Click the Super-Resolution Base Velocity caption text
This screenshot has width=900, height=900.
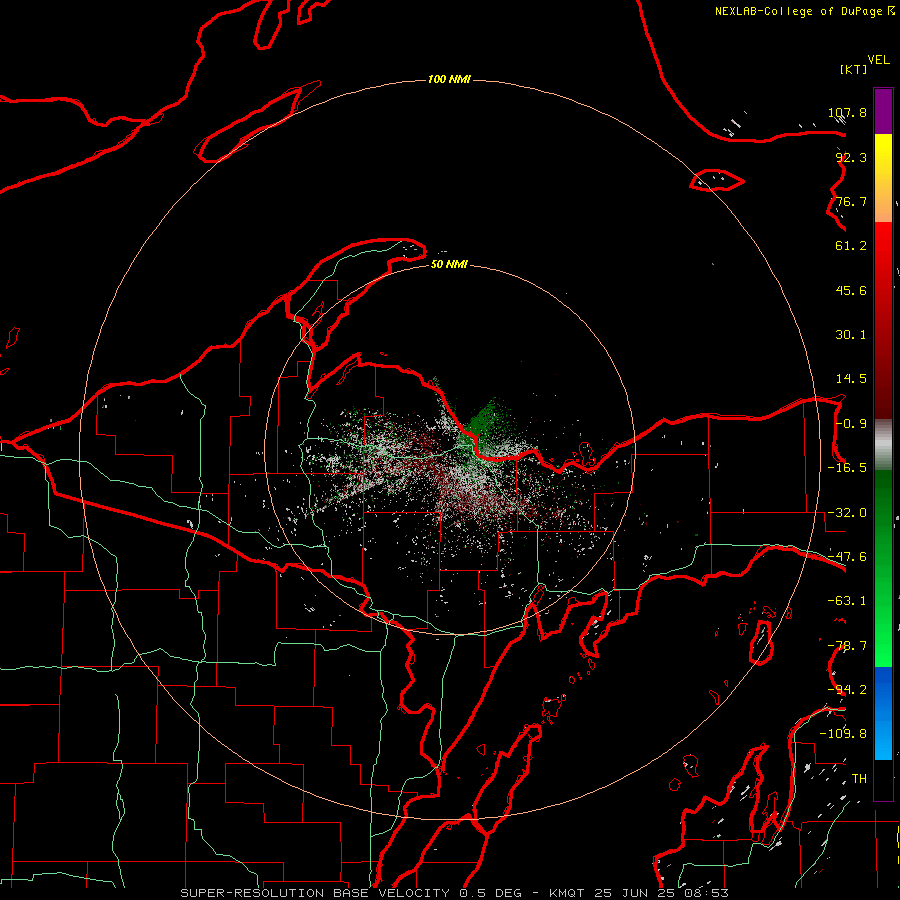[x=315, y=893]
